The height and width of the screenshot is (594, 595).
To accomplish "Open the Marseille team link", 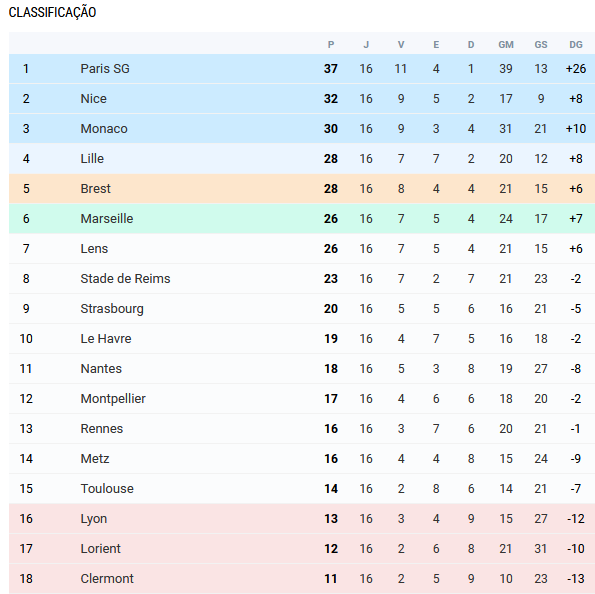I will tap(107, 219).
